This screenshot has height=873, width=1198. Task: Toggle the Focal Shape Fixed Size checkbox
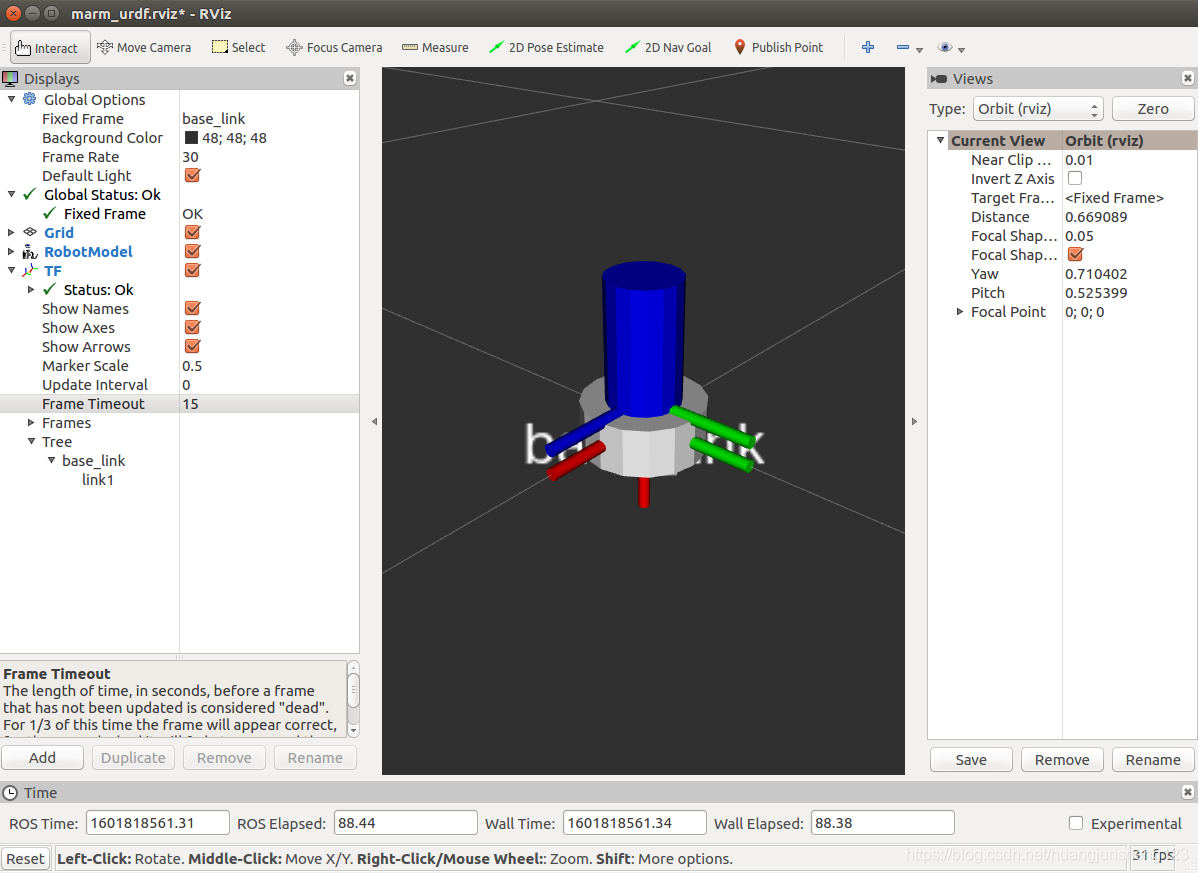1075,254
